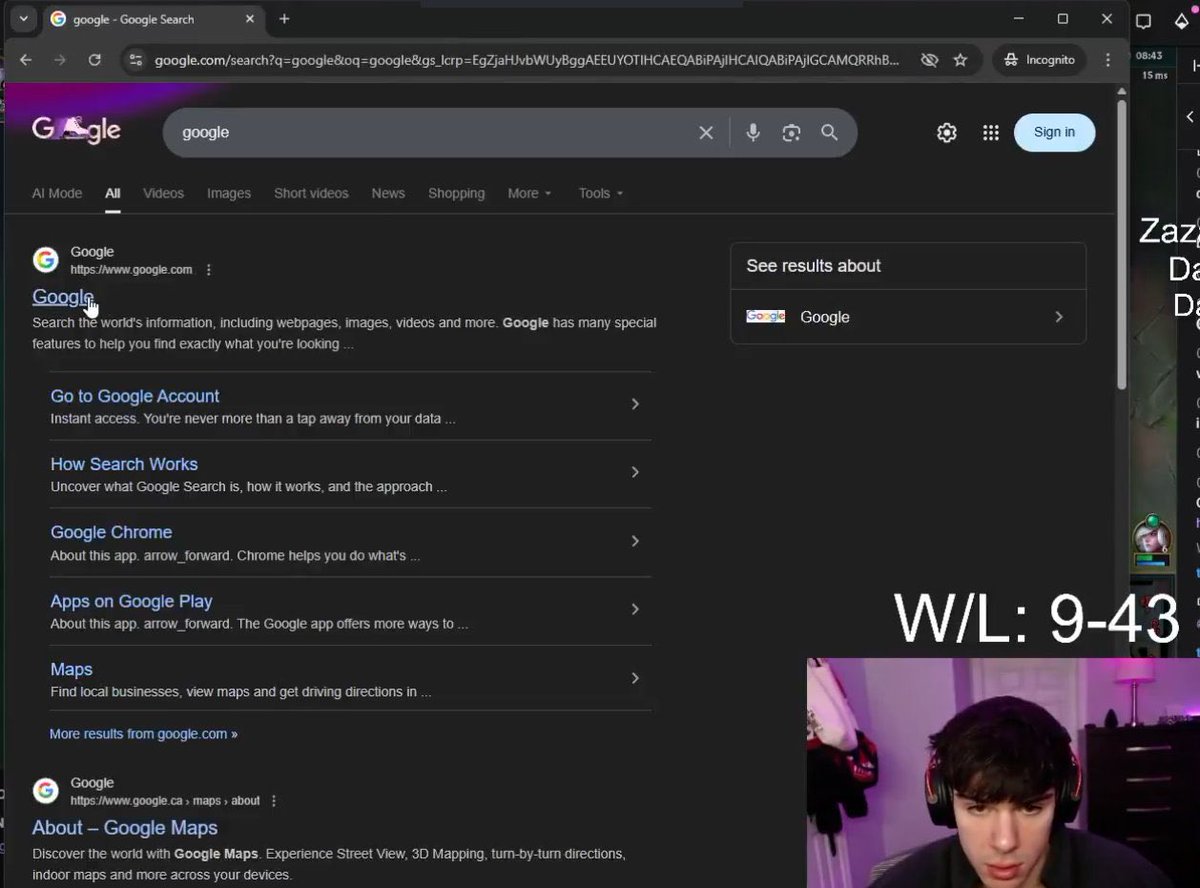This screenshot has height=888, width=1200.
Task: Open Apps on Google Play link
Action: coord(131,601)
